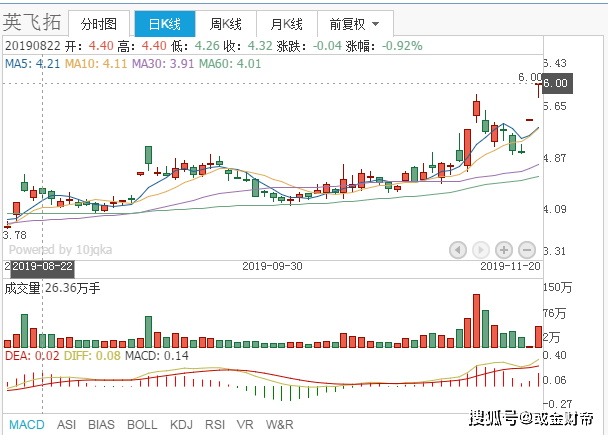Viewport: 608px width, 435px height.
Task: Select the KDJ indicator
Action: [x=181, y=424]
